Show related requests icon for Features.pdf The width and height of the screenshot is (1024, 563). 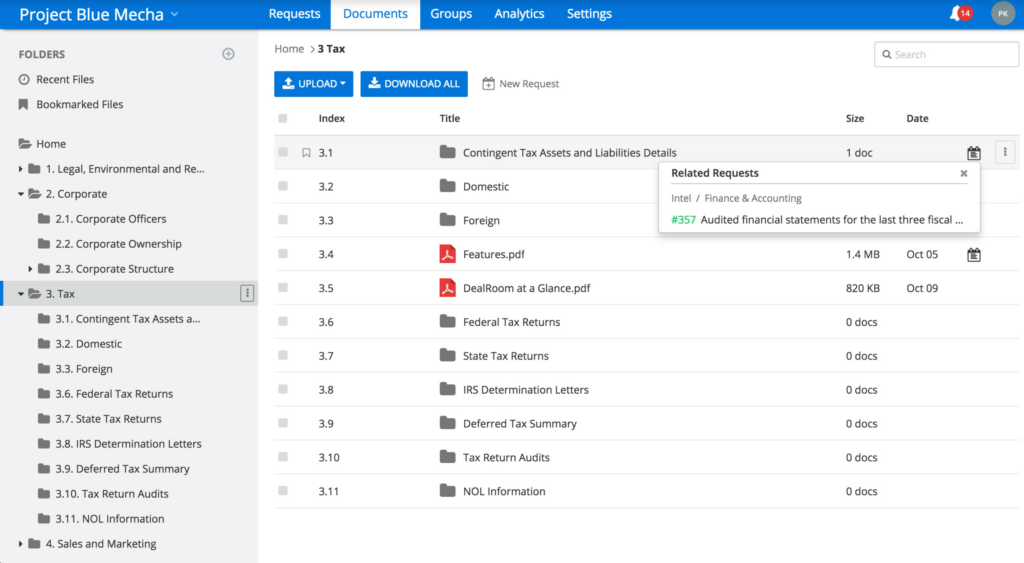[974, 255]
